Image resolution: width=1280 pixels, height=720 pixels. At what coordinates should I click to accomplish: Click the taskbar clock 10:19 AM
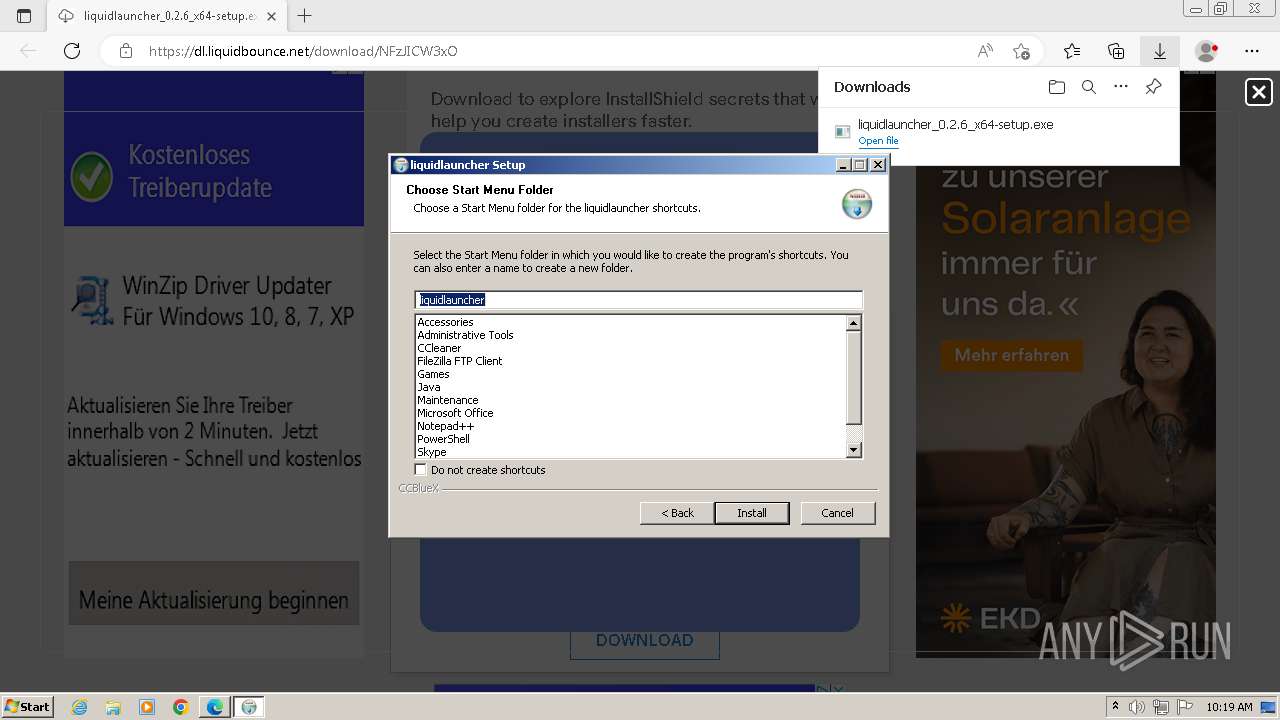pyautogui.click(x=1229, y=707)
